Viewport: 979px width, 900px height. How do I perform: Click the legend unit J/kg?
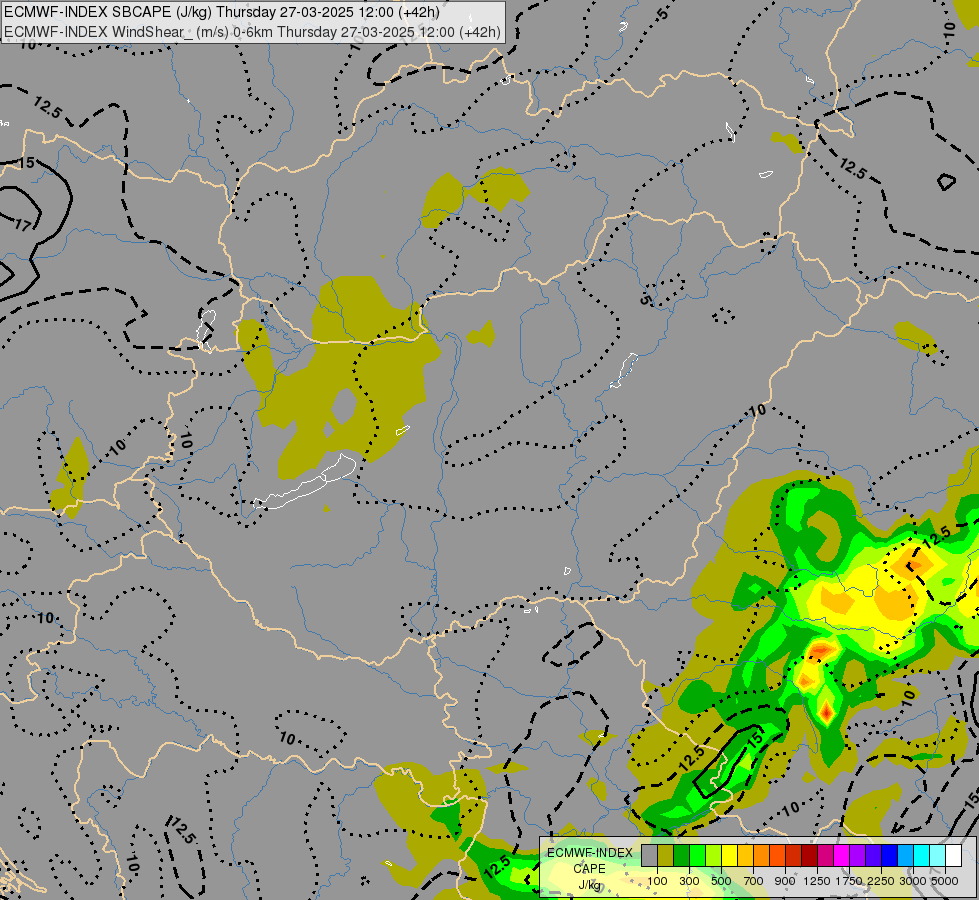589,885
